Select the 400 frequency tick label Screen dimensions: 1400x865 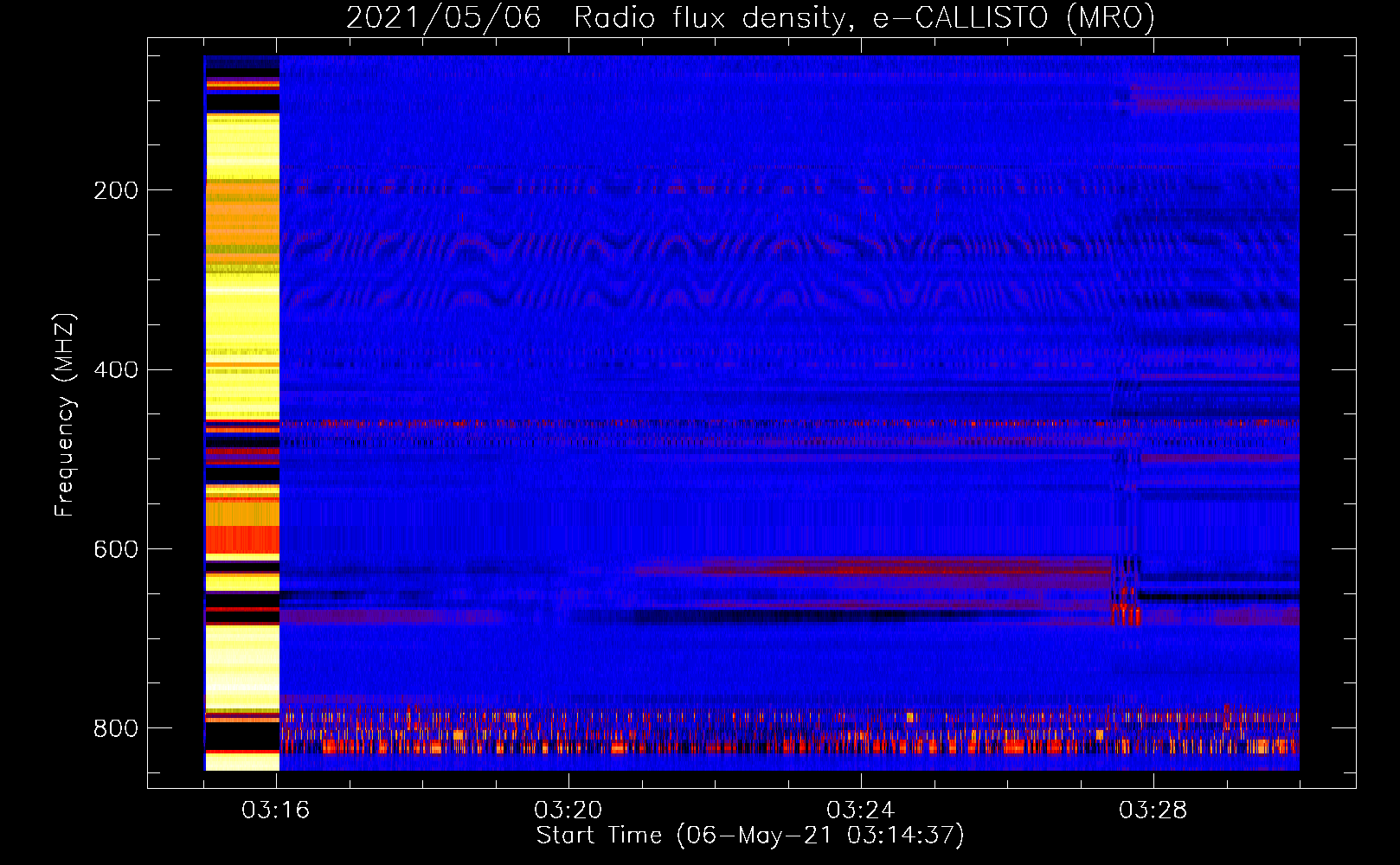click(116, 370)
